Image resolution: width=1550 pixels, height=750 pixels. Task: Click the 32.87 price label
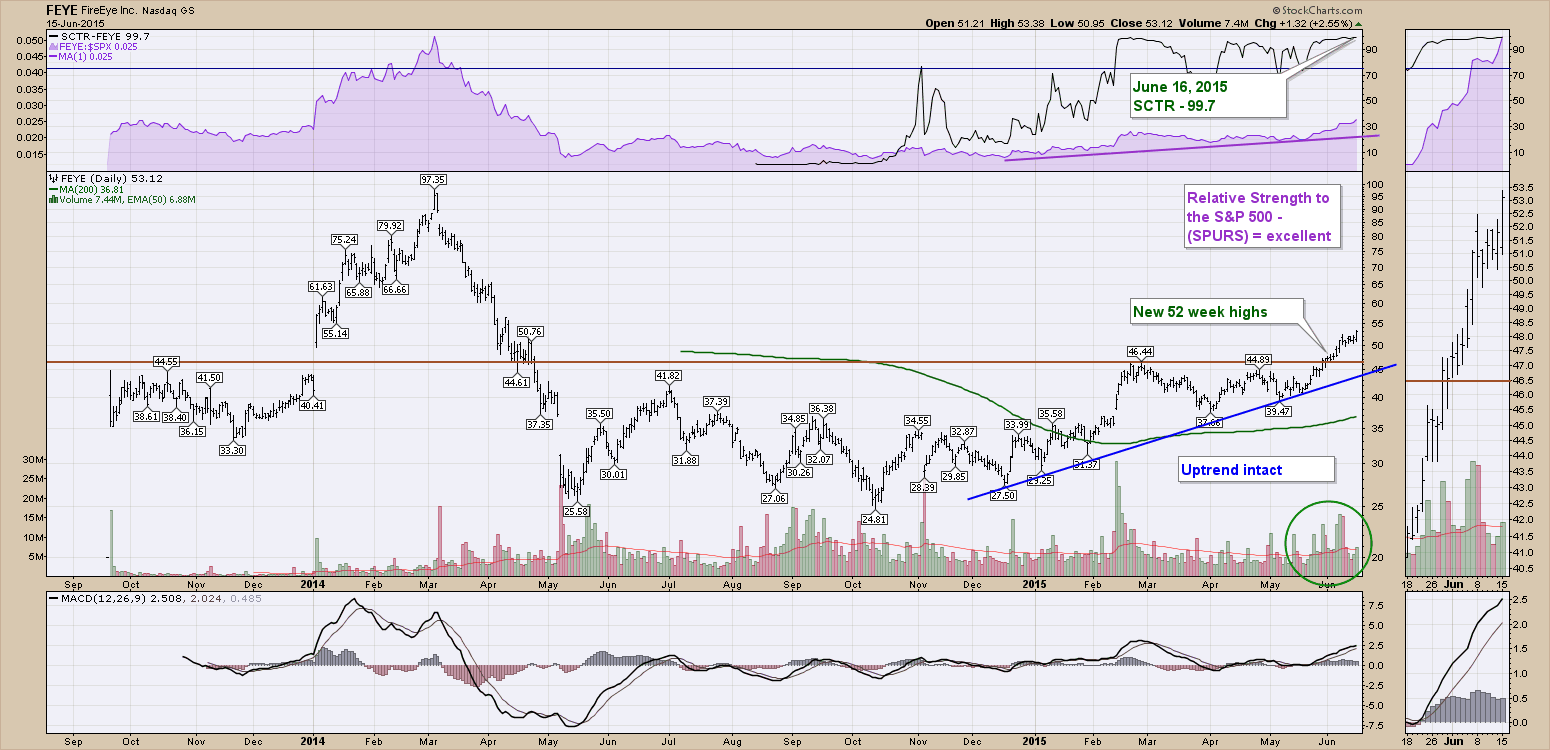coord(963,432)
